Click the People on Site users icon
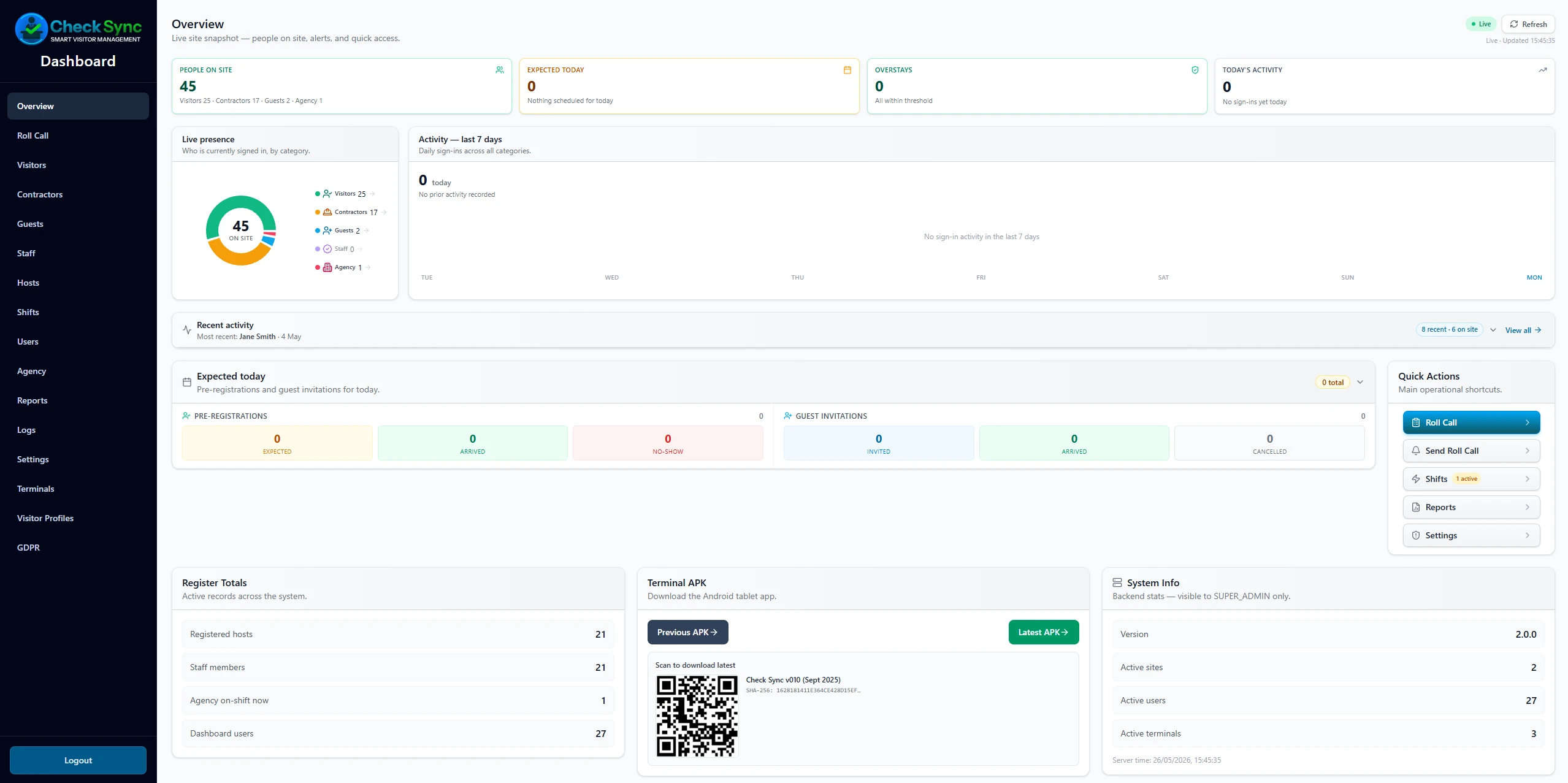 (500, 70)
